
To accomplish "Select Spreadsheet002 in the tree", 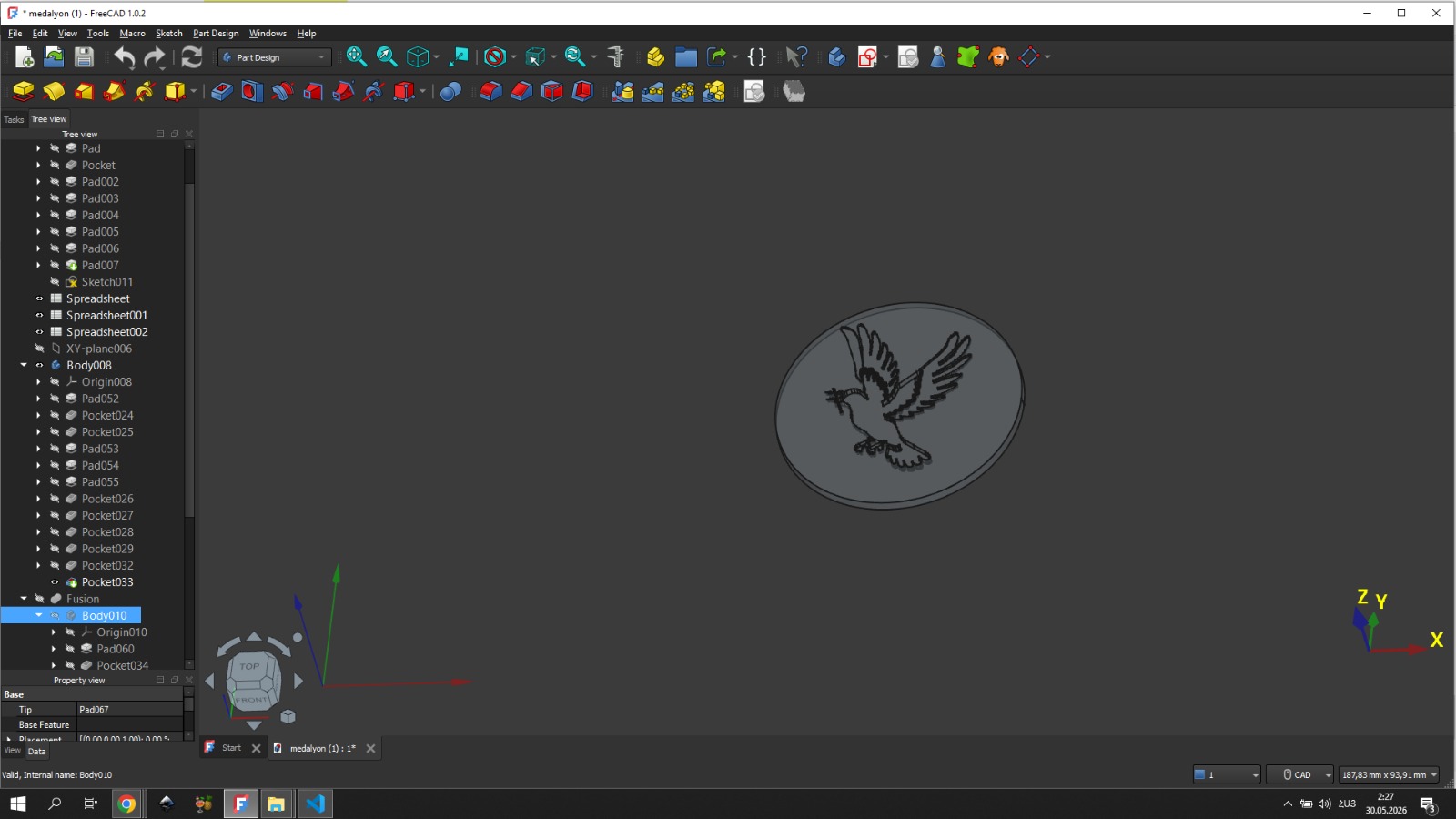I will [106, 332].
